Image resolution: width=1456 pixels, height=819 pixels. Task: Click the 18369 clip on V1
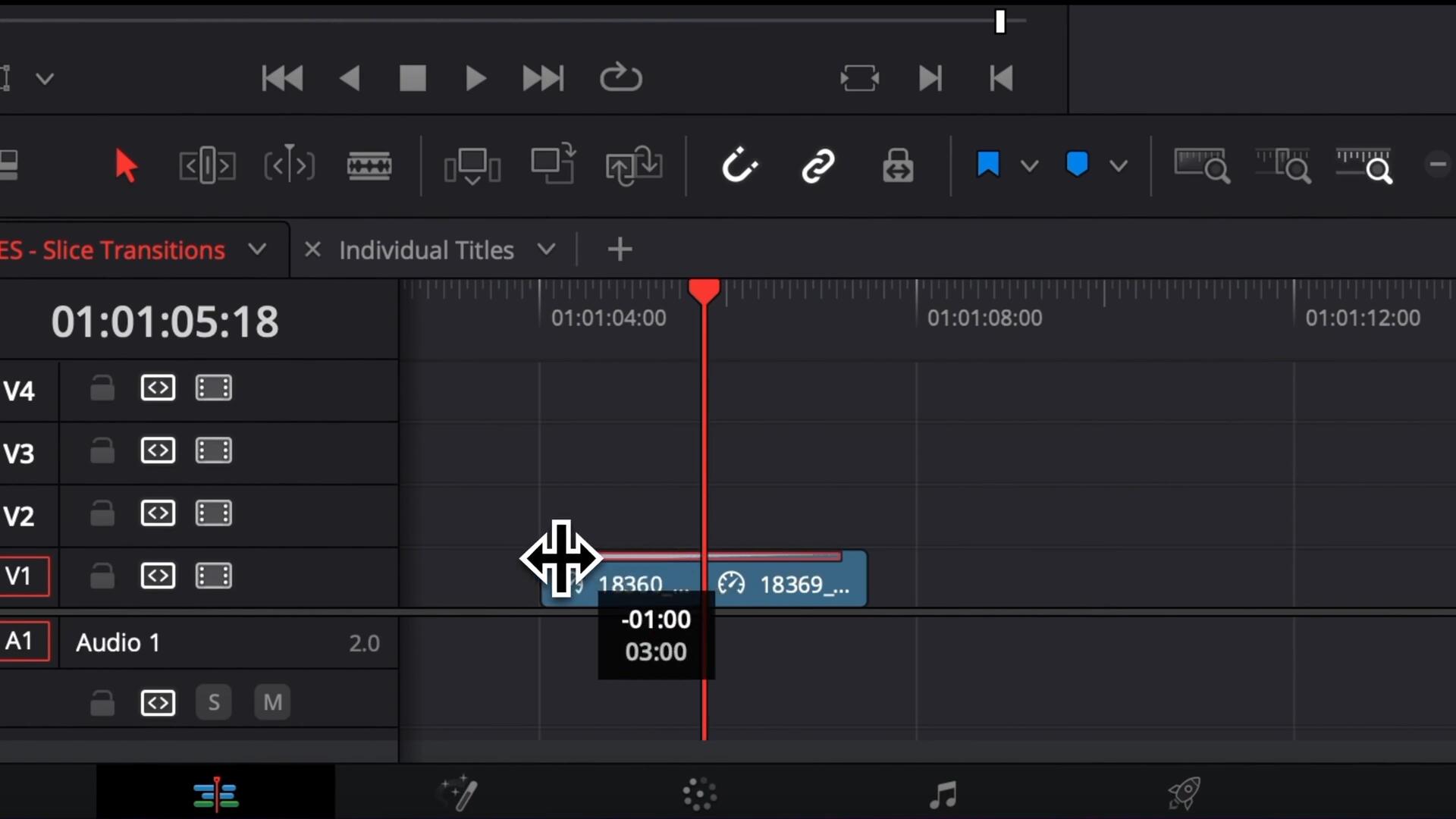point(804,584)
